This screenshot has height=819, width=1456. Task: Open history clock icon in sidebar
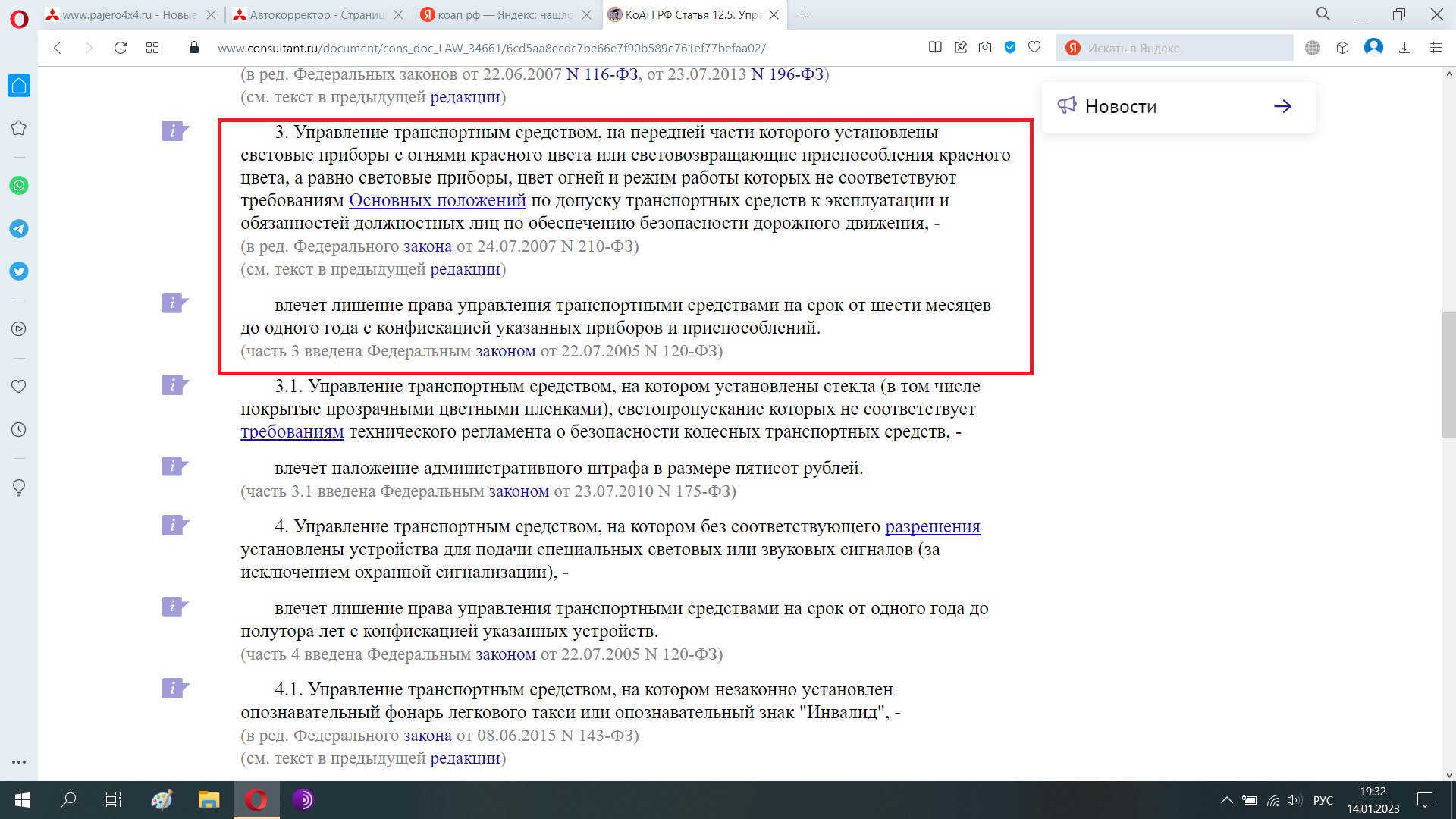coord(19,430)
